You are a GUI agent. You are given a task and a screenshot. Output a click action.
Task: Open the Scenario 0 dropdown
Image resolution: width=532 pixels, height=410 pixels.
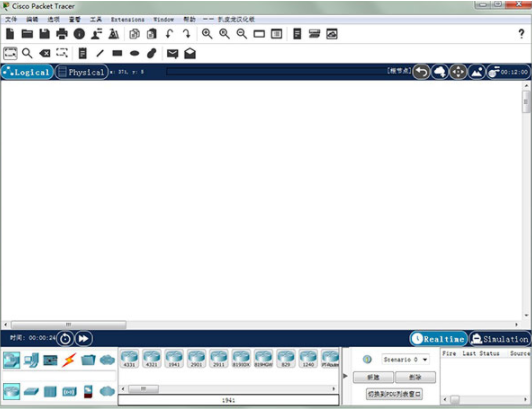[x=405, y=359]
